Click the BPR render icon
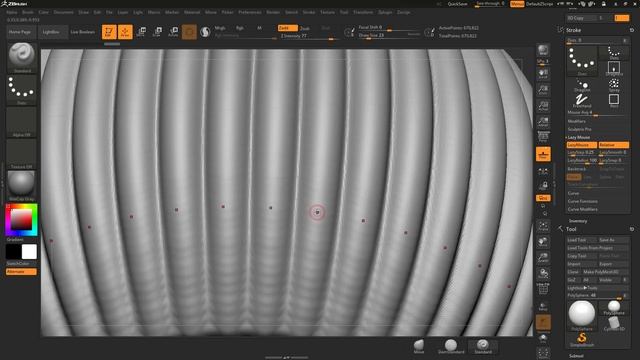Screen dimensions: 640x360 pyautogui.click(x=543, y=51)
